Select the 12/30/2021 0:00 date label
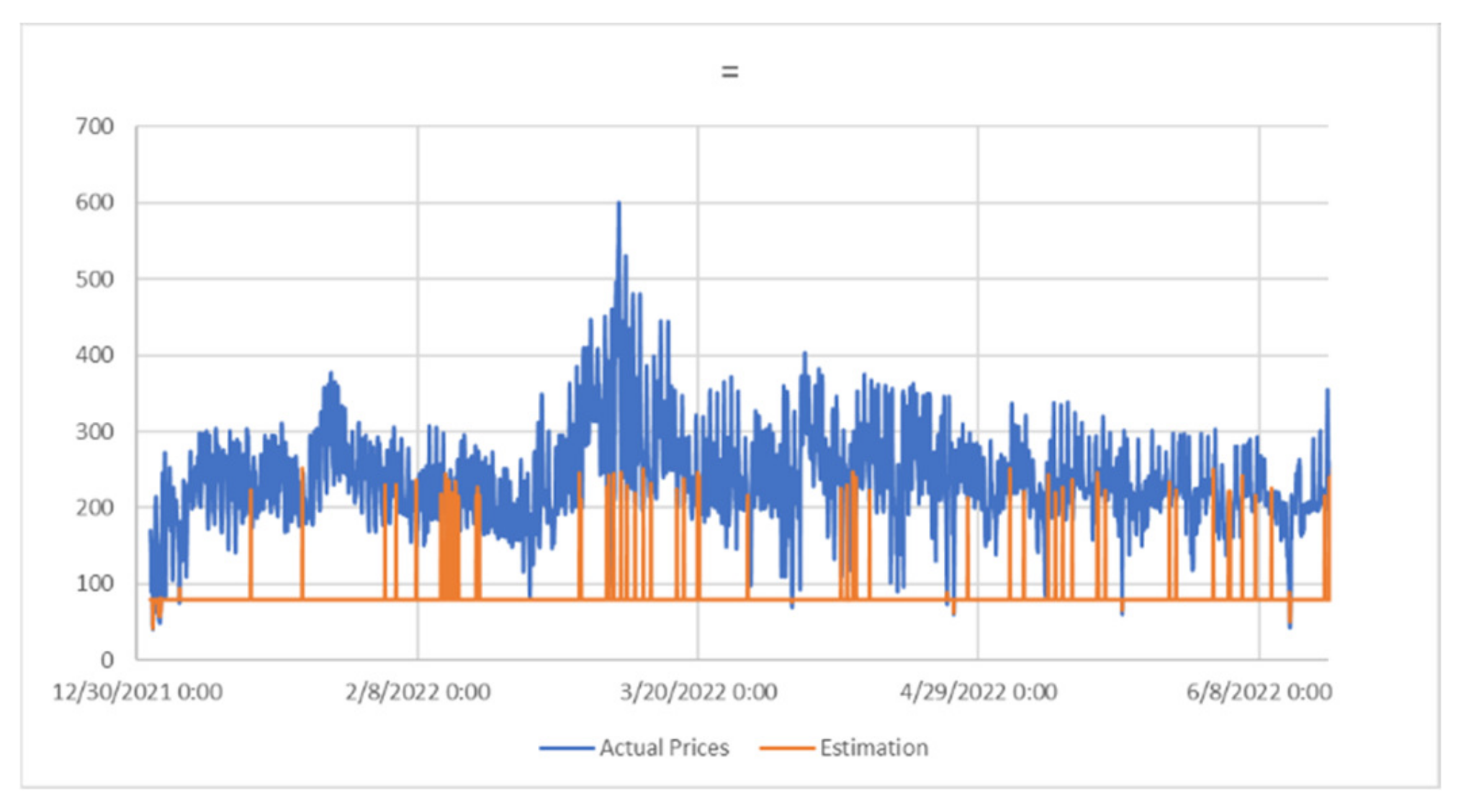The width and height of the screenshot is (1466, 812). pos(138,693)
